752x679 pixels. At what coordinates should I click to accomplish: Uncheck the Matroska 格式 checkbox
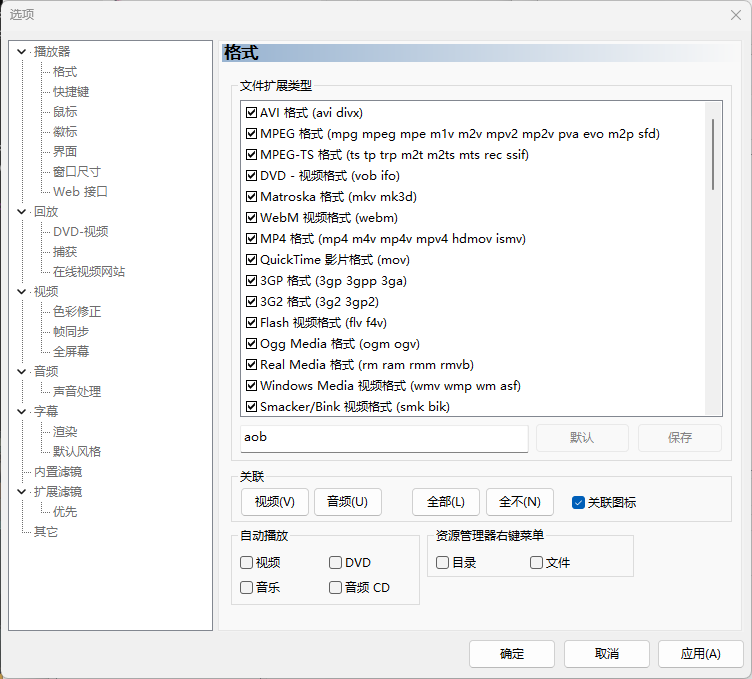pyautogui.click(x=251, y=197)
